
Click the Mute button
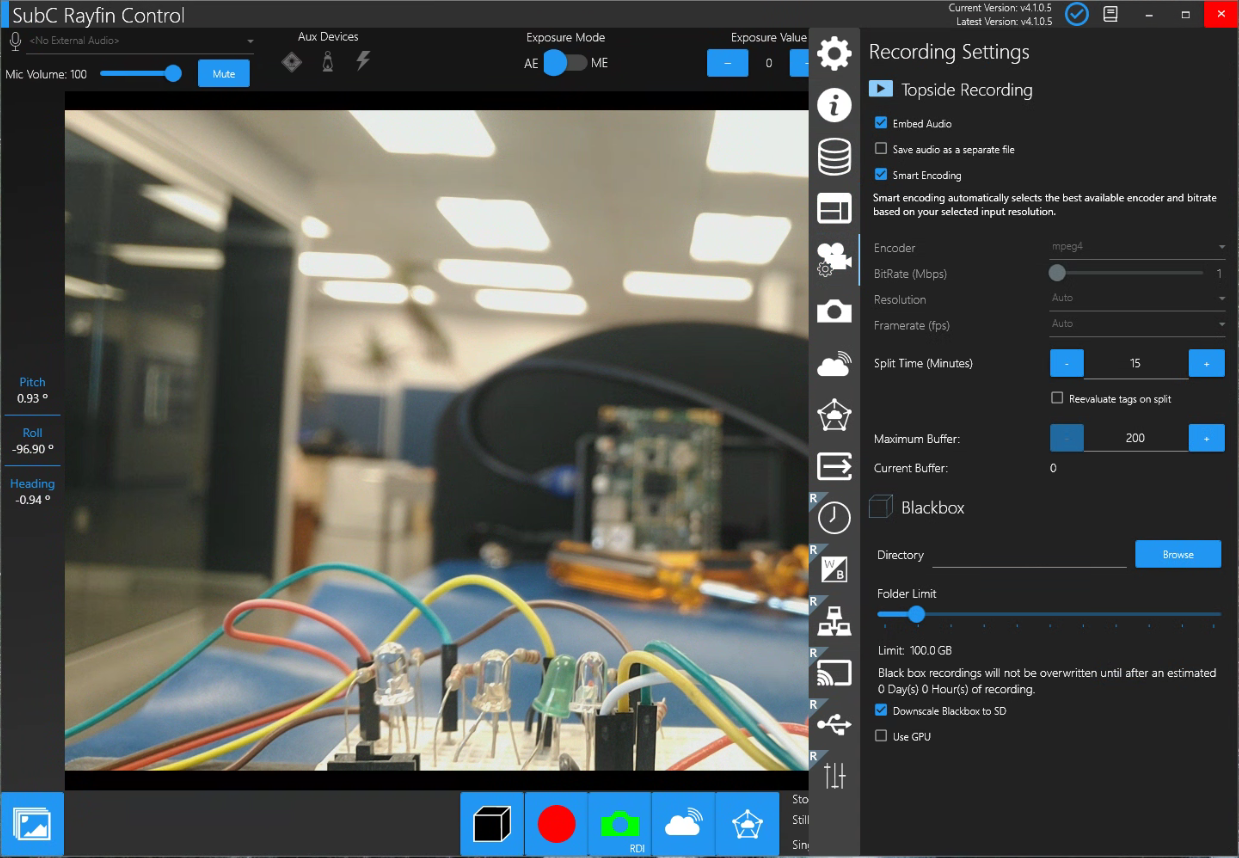point(223,74)
